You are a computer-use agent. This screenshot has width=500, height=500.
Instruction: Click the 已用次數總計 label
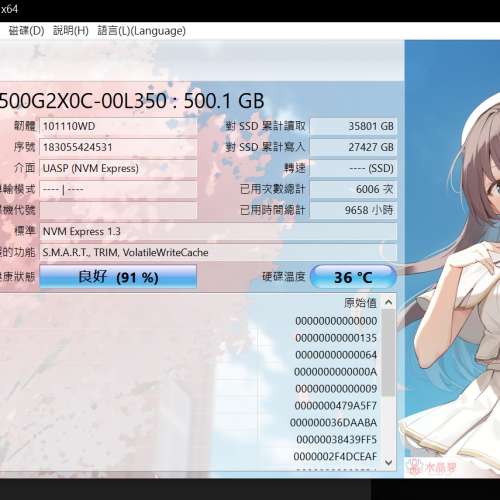[x=272, y=189]
